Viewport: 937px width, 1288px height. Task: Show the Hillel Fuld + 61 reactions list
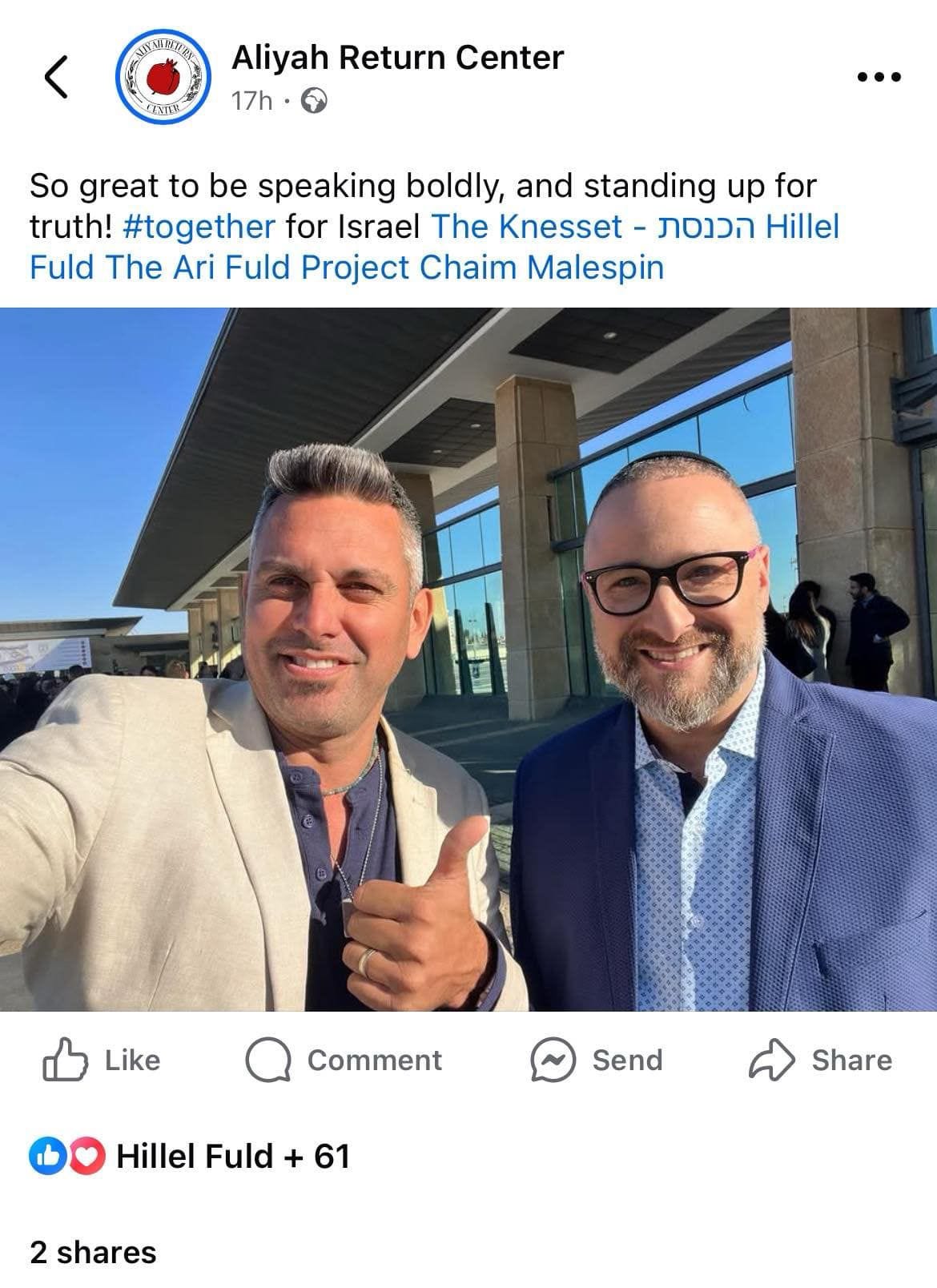[233, 1156]
